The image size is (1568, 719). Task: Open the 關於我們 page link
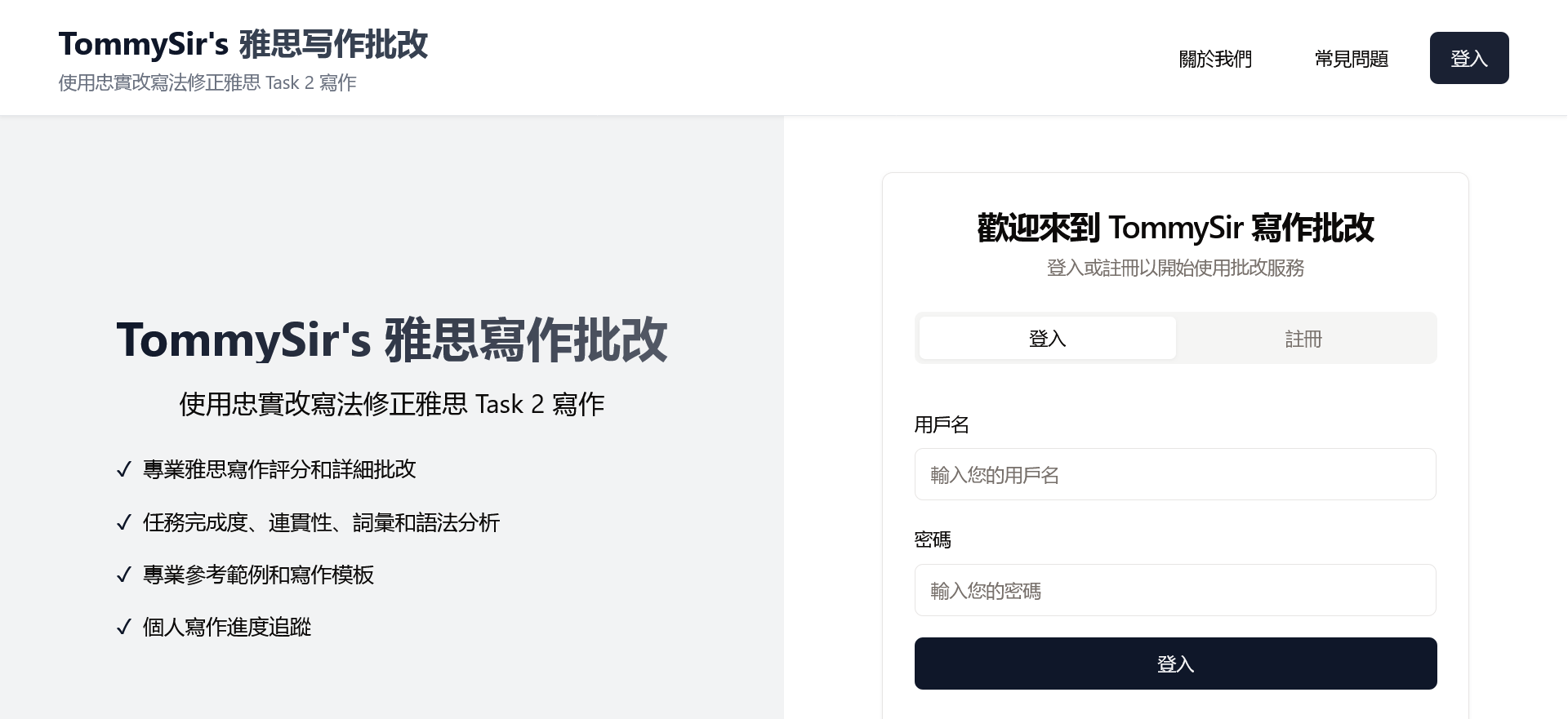tap(1214, 59)
